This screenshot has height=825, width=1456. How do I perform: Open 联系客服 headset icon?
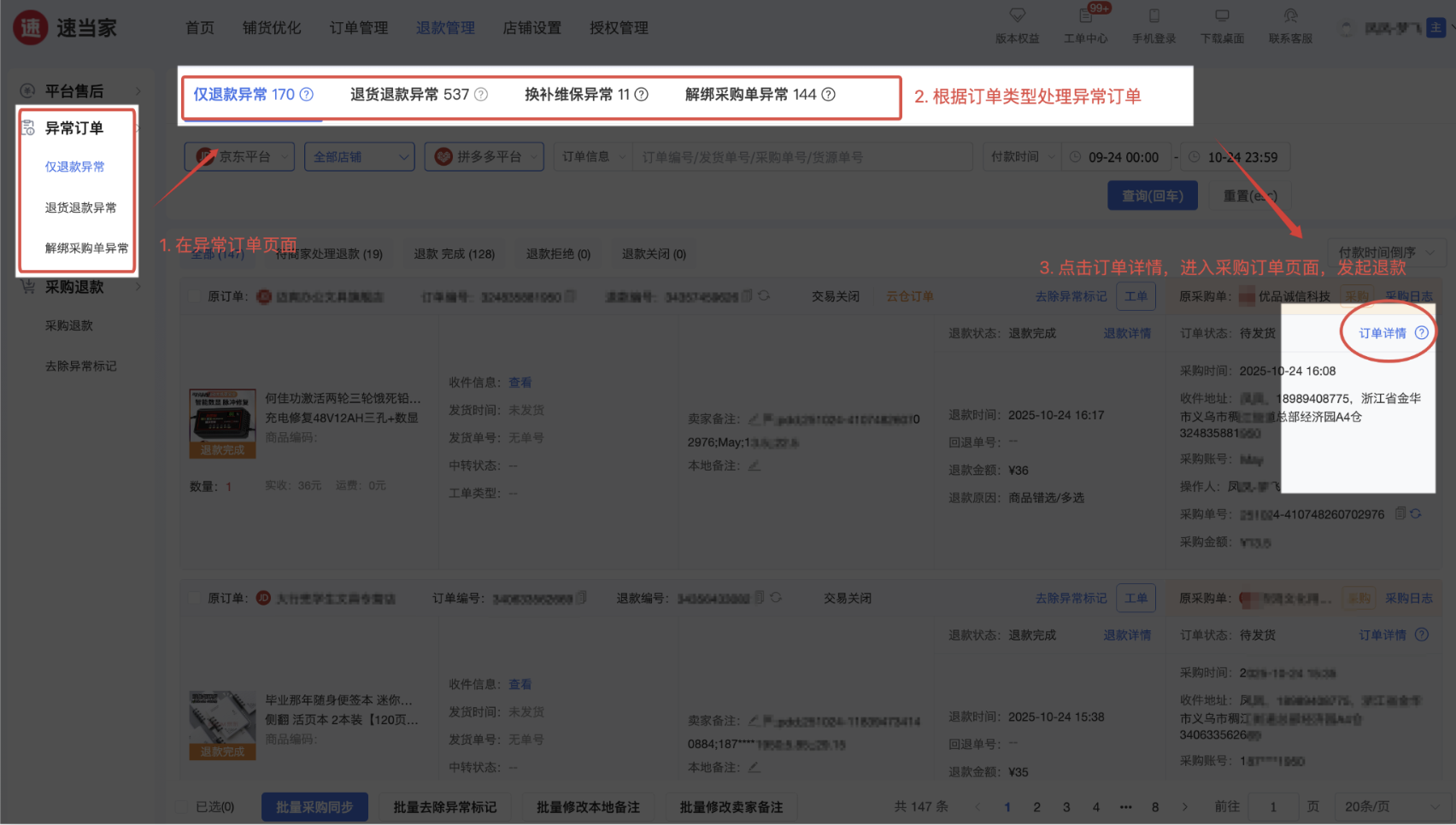(1290, 15)
